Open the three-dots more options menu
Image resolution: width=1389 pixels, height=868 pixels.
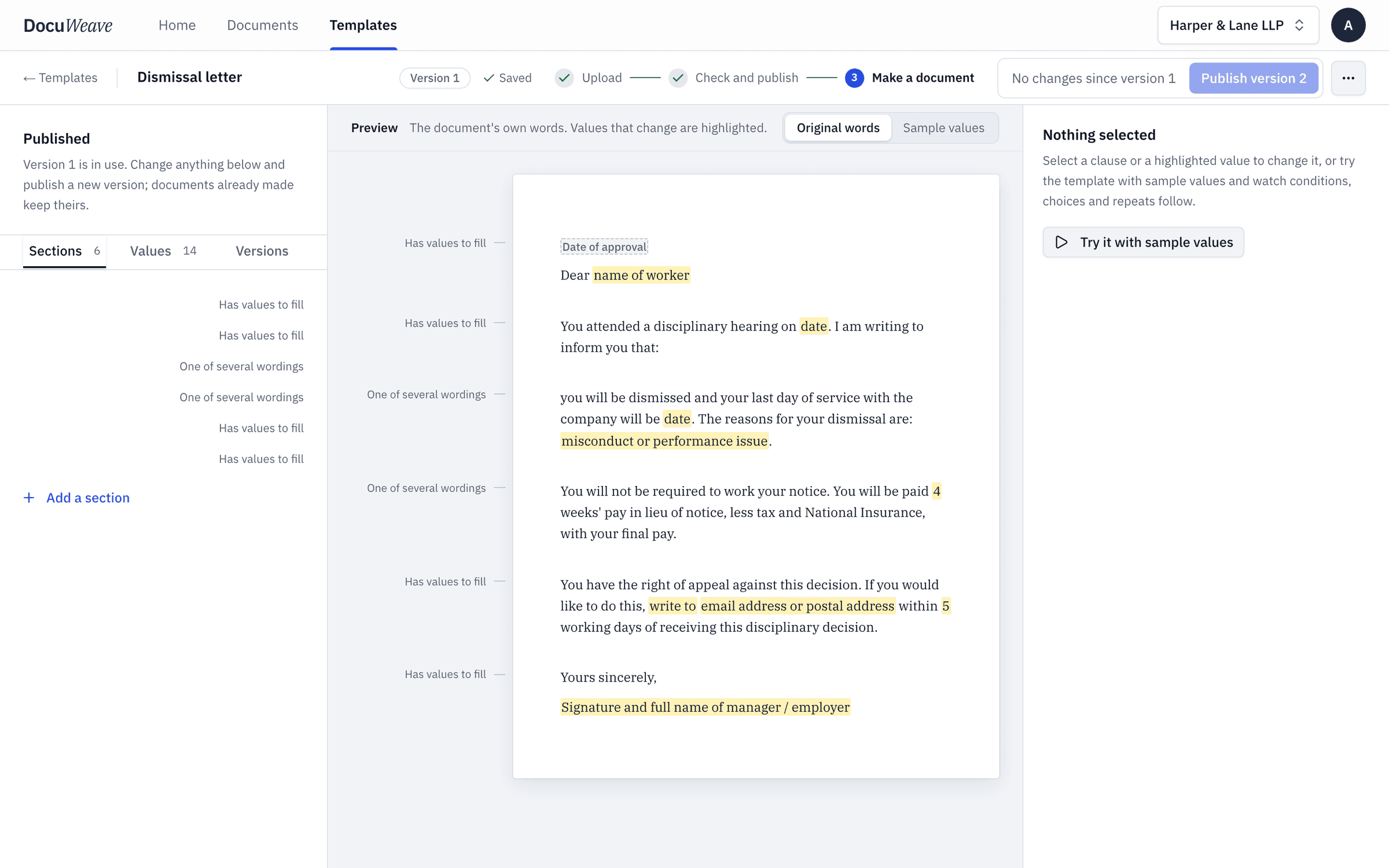pos(1348,78)
